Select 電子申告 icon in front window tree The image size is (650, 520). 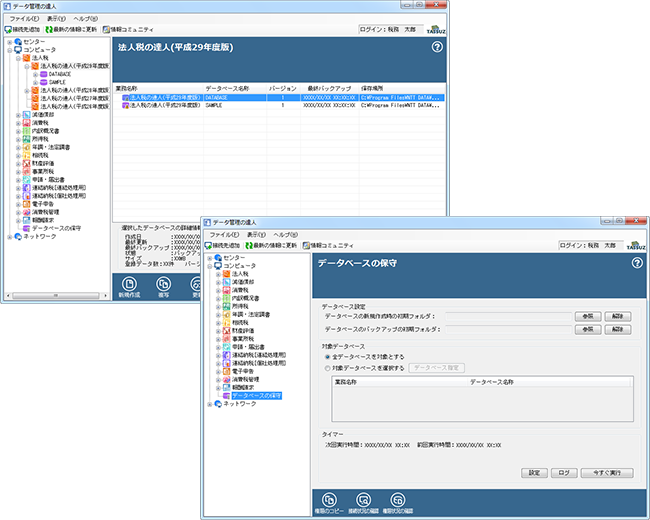point(226,371)
